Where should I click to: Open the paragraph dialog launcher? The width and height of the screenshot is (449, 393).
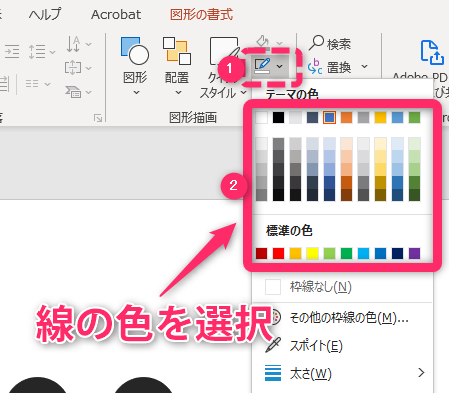click(x=98, y=118)
